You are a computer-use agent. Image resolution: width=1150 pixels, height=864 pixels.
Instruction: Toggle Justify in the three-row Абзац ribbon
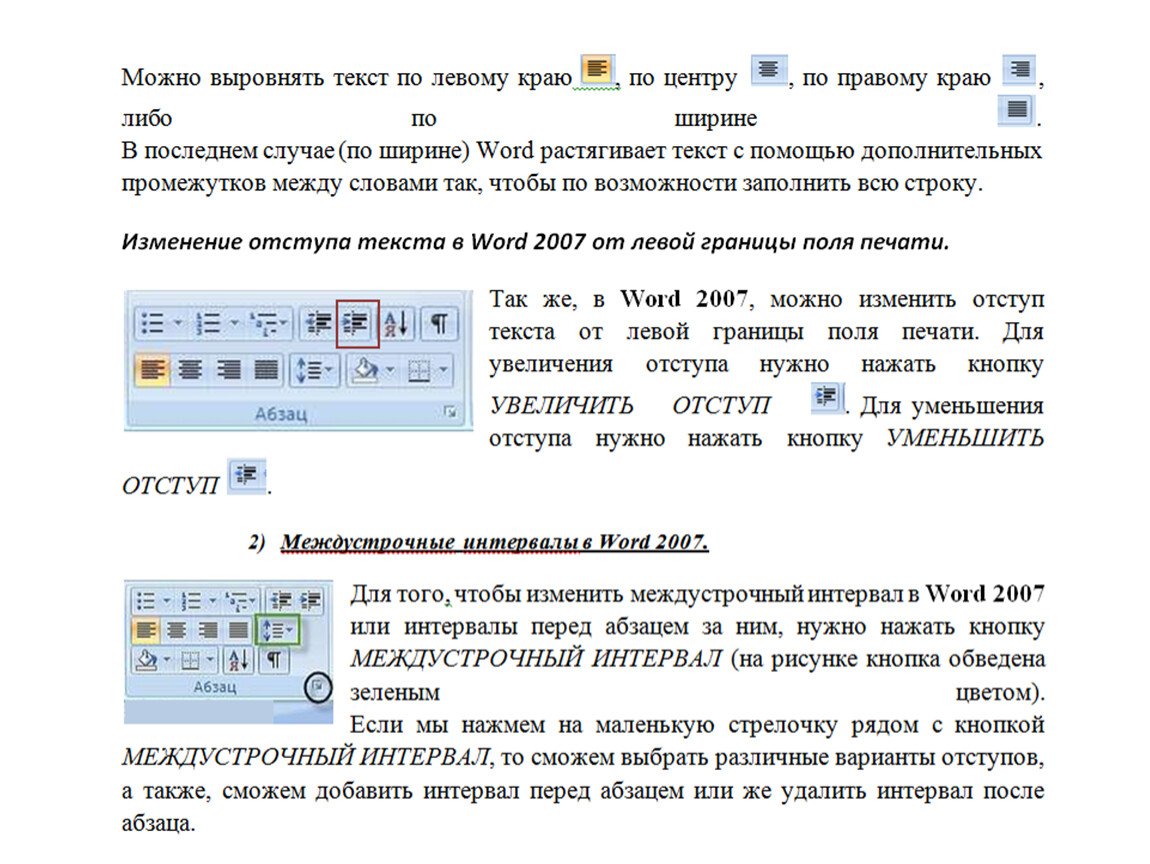(x=238, y=630)
